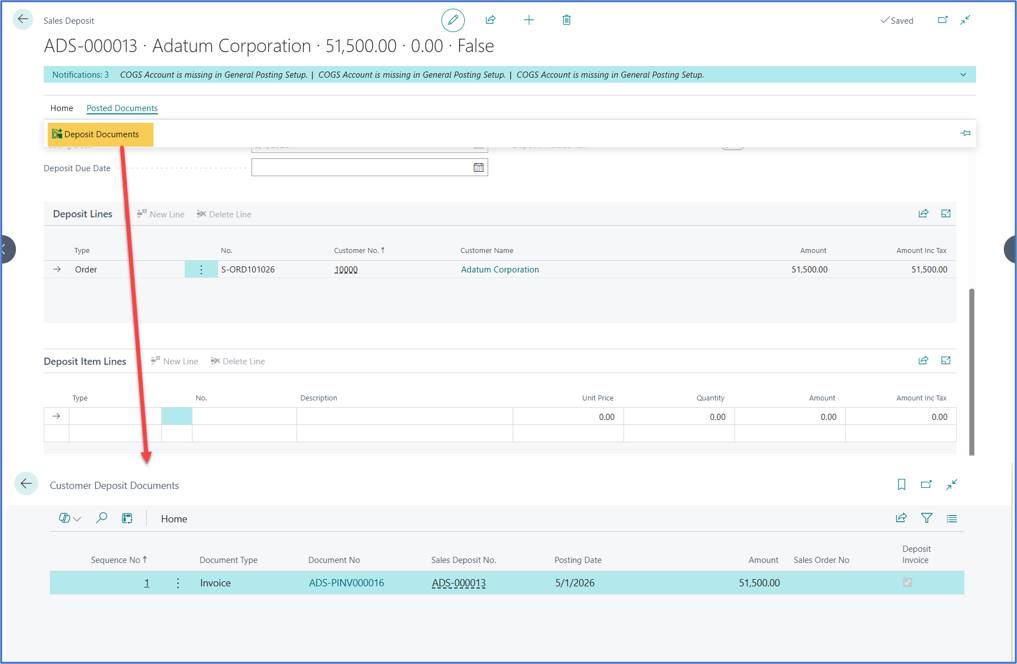The image size is (1017, 664).
Task: Open the view selector dropdown
Action: click(69, 518)
